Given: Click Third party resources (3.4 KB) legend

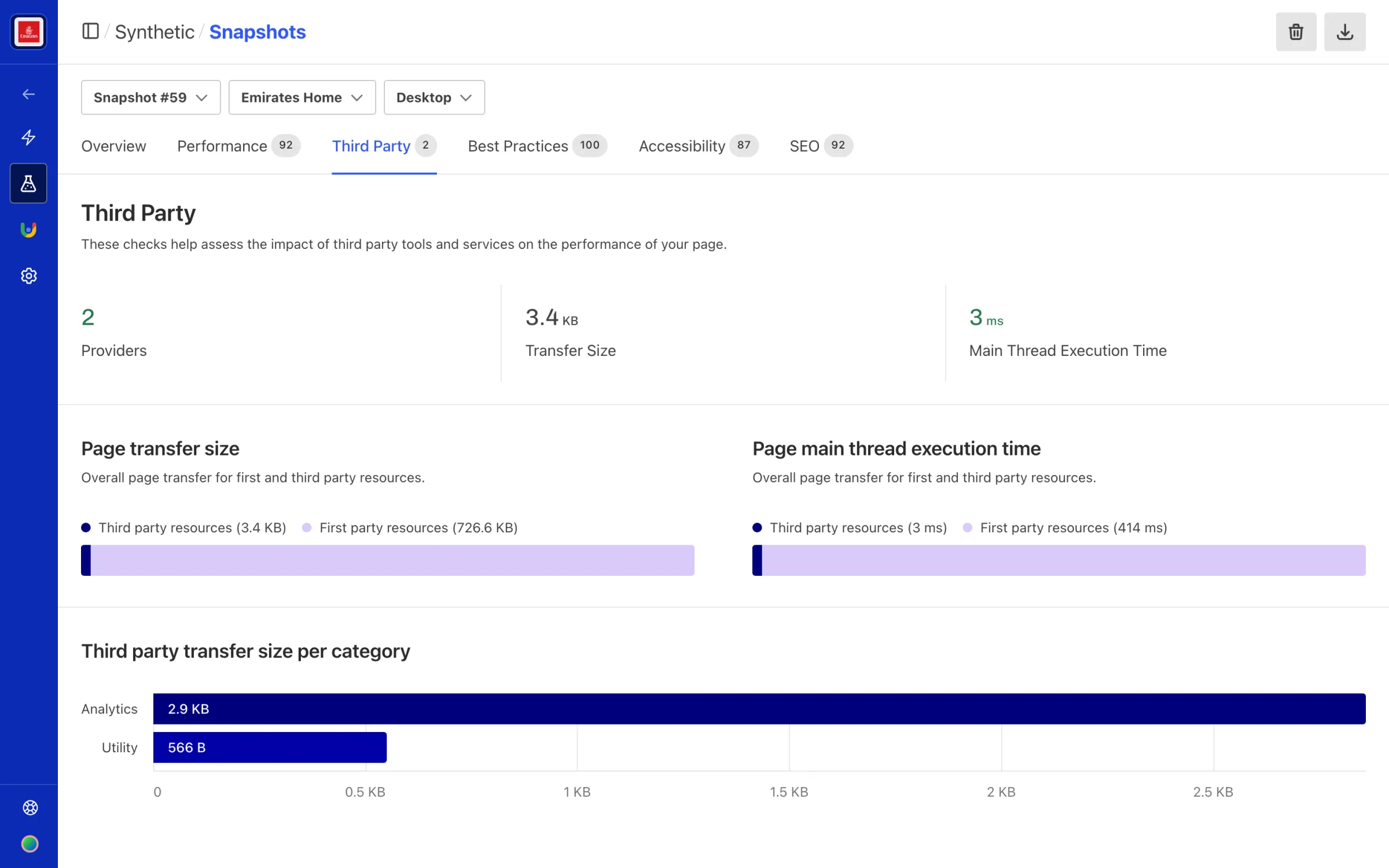Looking at the screenshot, I should [184, 528].
